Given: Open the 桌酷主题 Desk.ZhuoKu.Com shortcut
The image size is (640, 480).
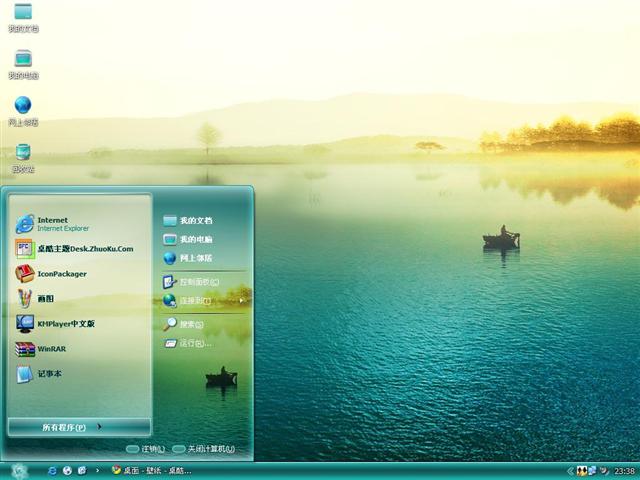Looking at the screenshot, I should (x=84, y=249).
